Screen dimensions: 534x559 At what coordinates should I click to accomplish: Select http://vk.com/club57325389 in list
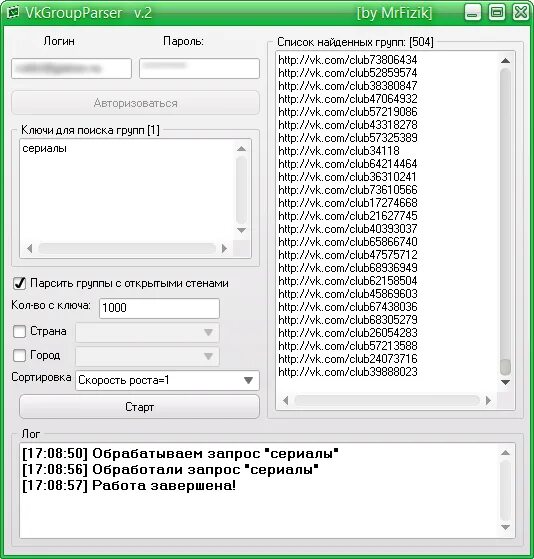pos(348,138)
